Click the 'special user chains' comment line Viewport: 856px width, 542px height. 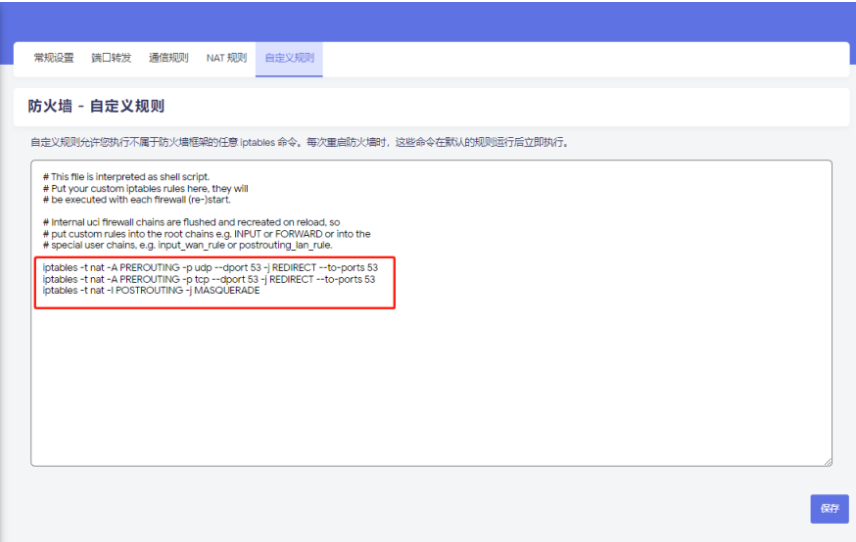188,245
